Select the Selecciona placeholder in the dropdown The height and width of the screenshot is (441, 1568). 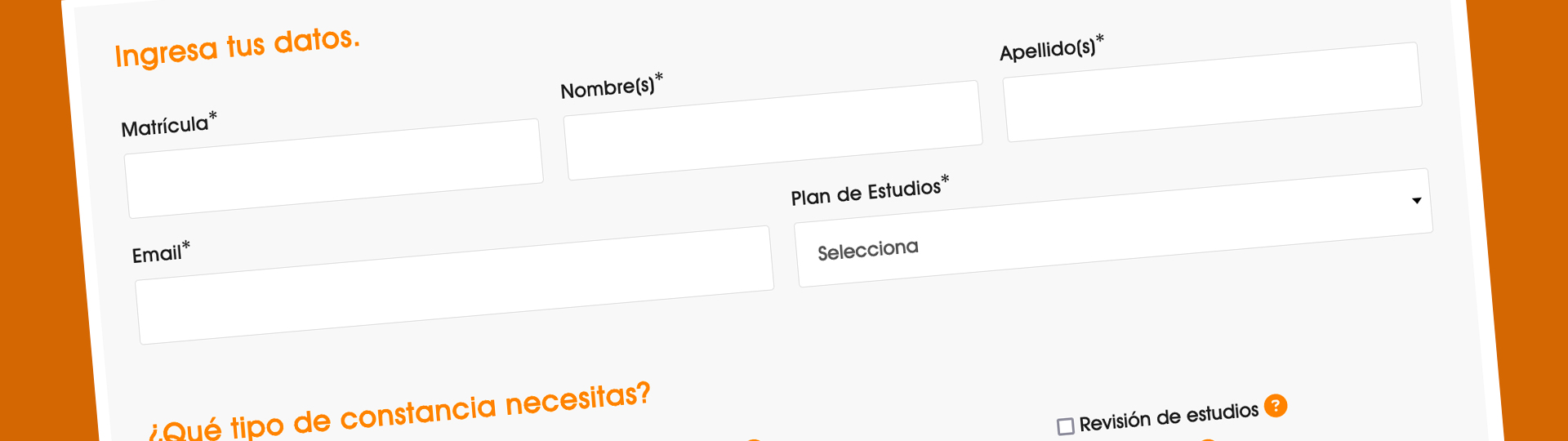point(868,250)
